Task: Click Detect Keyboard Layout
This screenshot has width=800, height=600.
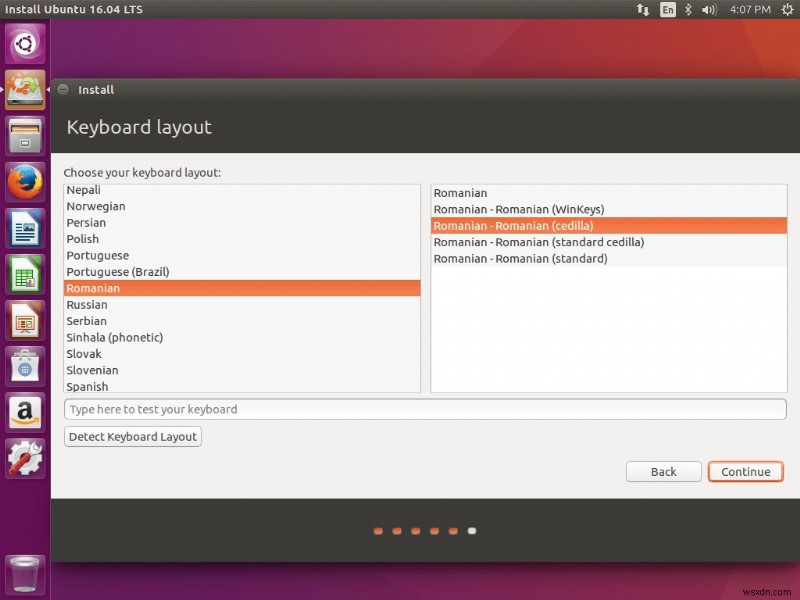Action: pos(132,436)
